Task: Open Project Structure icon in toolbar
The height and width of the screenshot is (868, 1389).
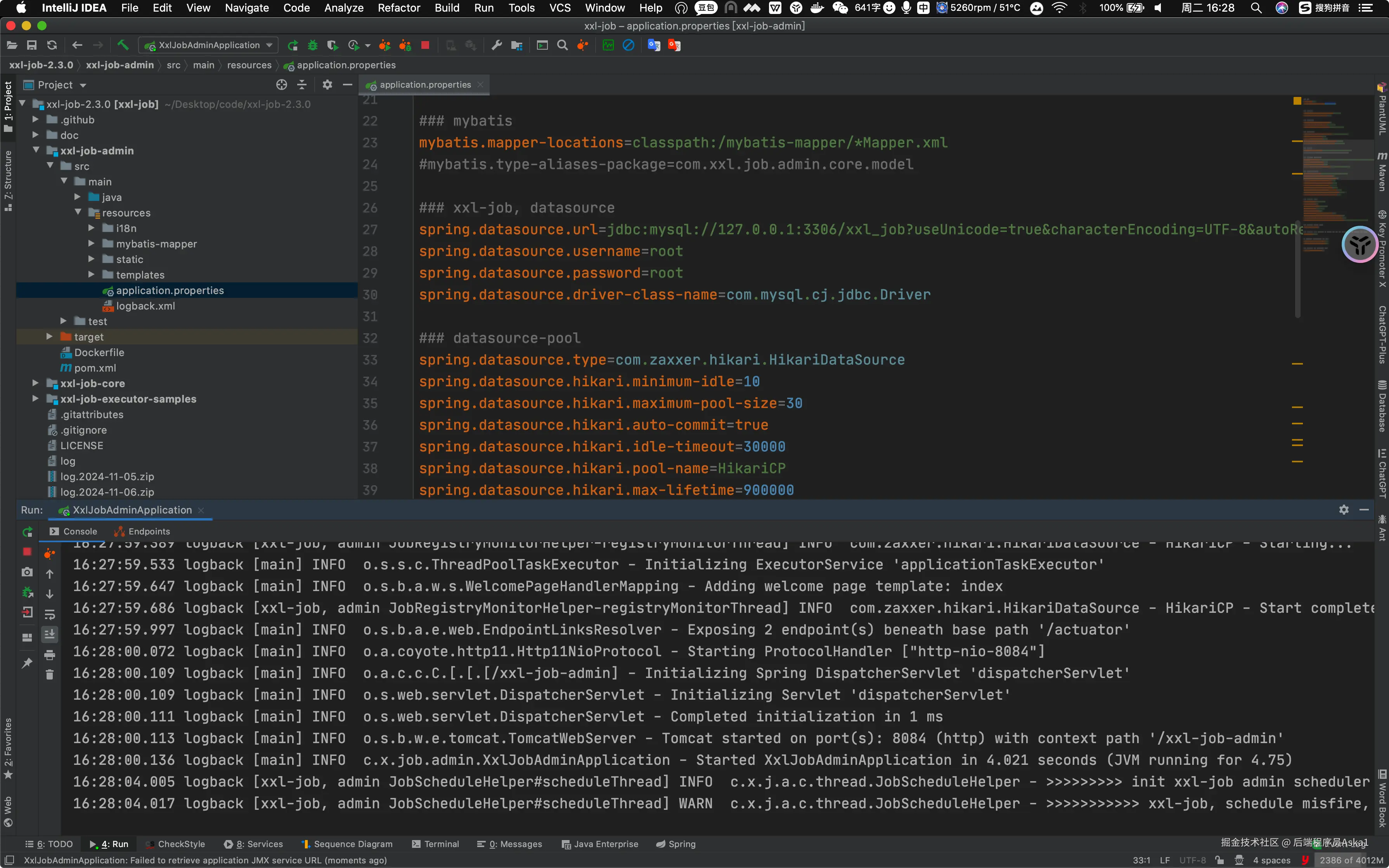Action: (x=517, y=45)
